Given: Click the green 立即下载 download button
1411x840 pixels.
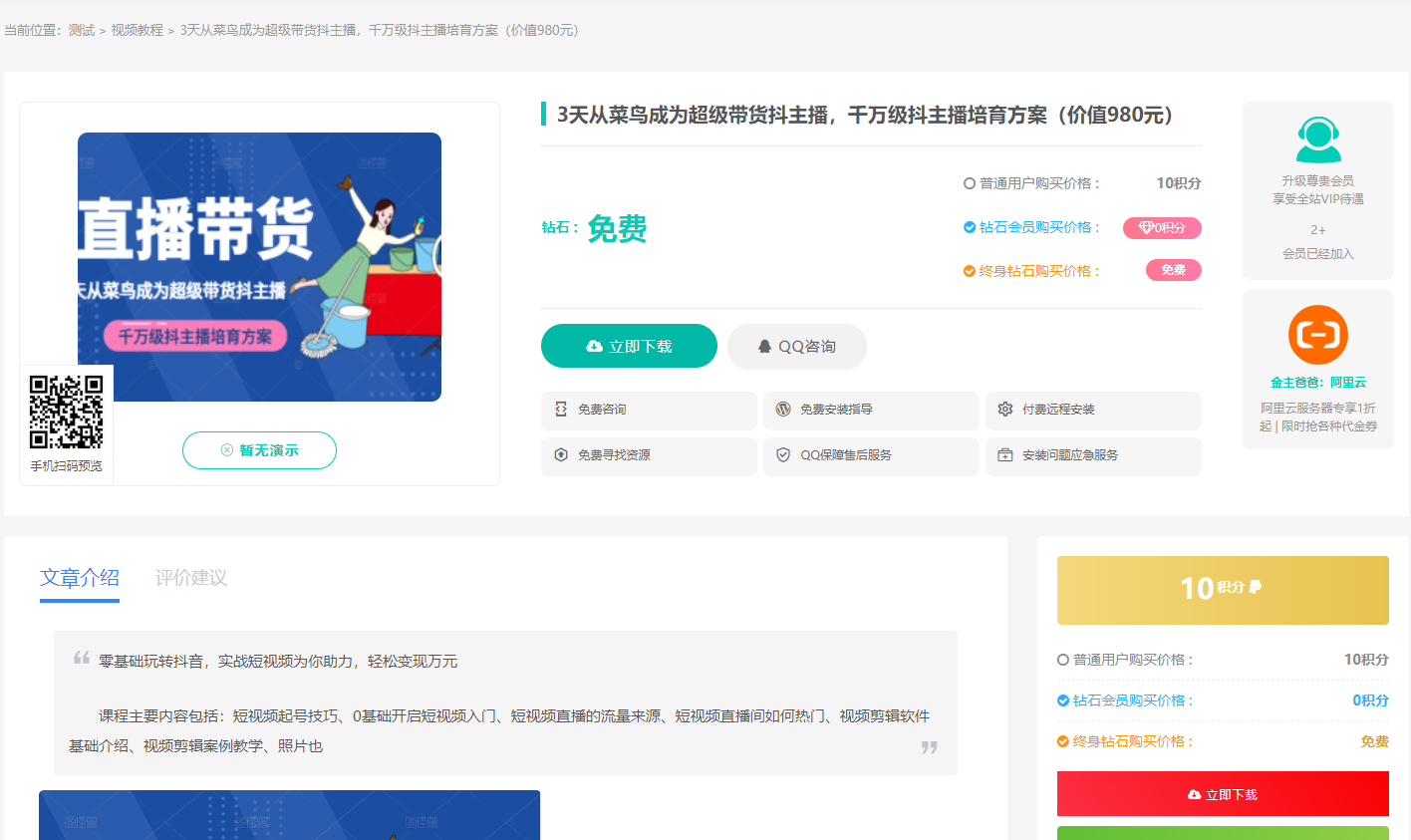Looking at the screenshot, I should [x=629, y=346].
